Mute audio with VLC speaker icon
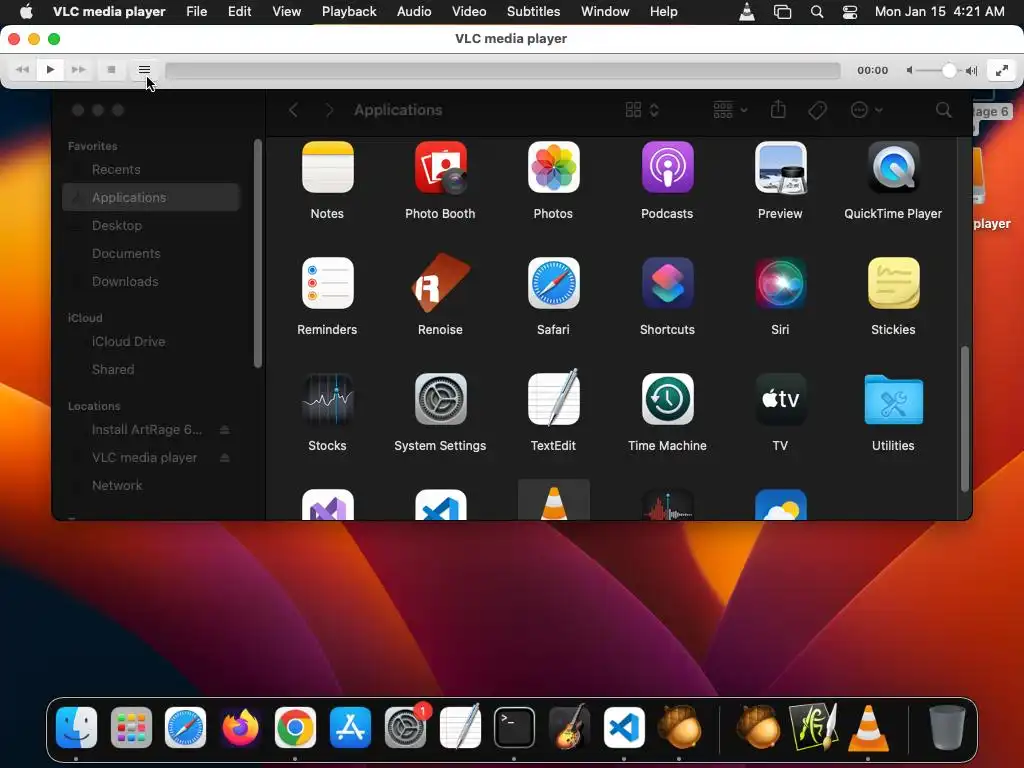This screenshot has width=1024, height=768. tap(909, 71)
